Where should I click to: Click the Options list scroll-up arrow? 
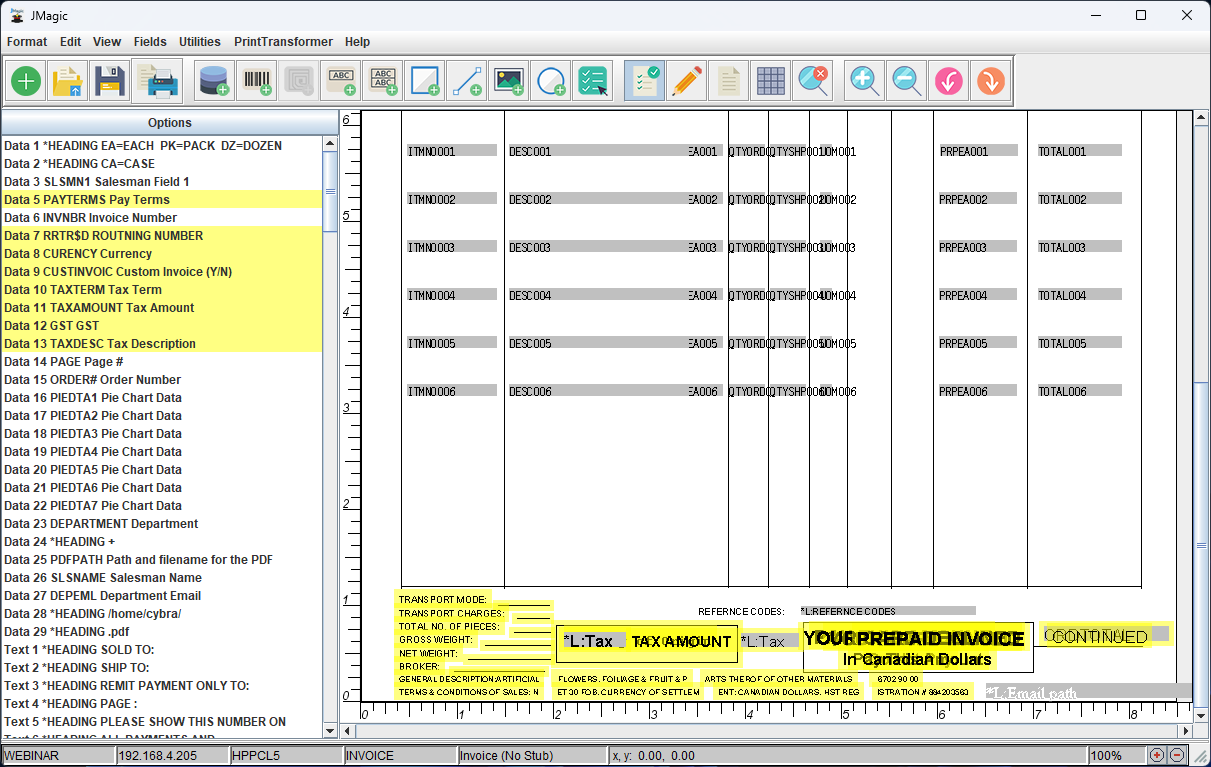click(330, 144)
